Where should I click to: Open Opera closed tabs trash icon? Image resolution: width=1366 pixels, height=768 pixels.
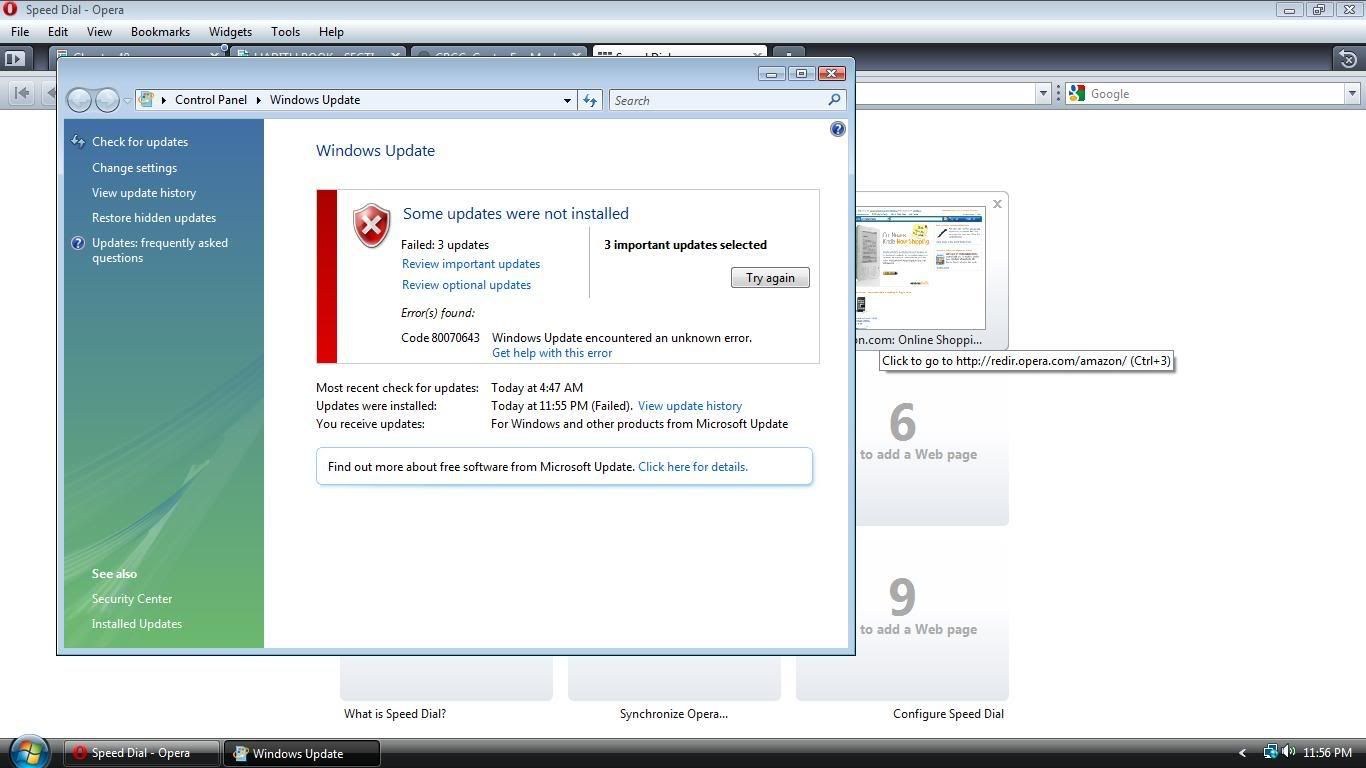tap(1348, 58)
